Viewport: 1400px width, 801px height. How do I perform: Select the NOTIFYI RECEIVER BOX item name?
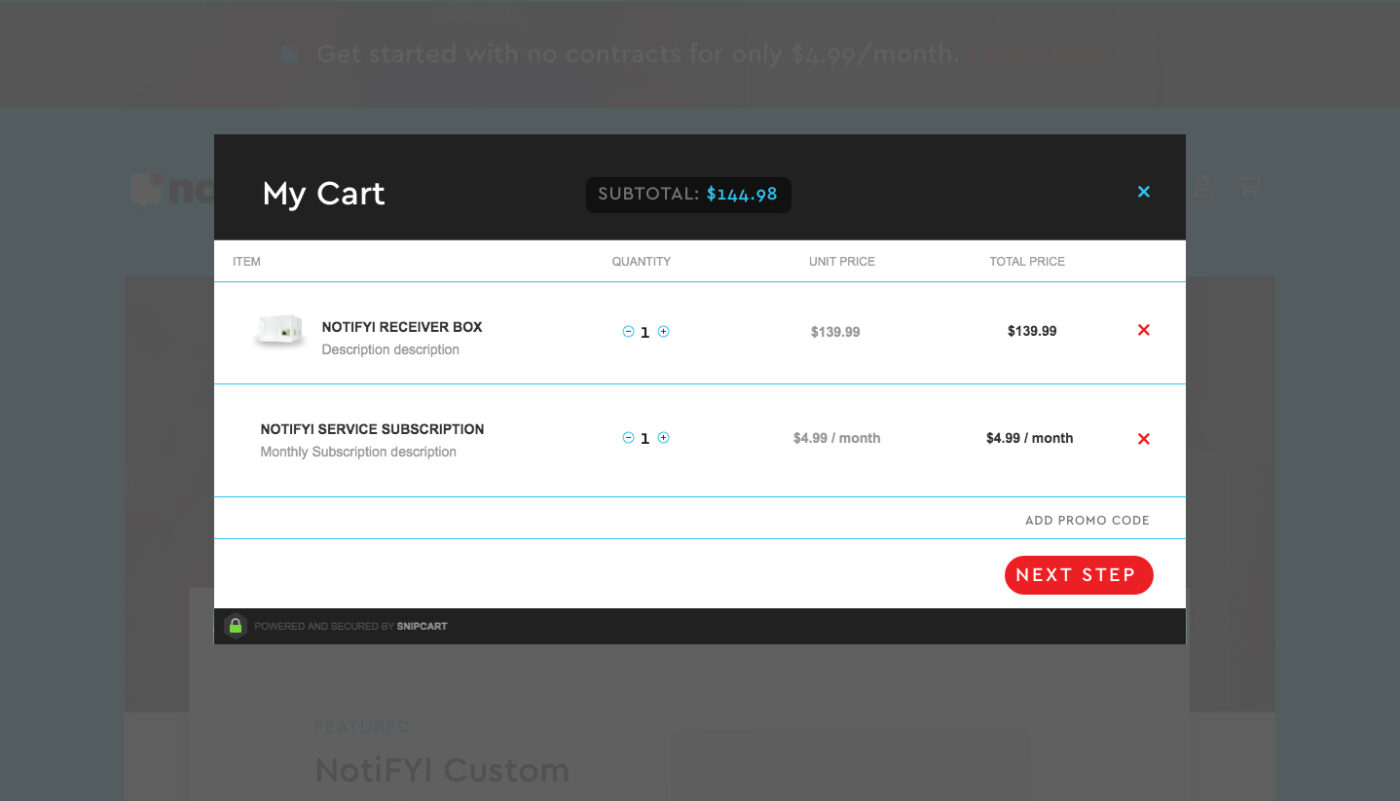pyautogui.click(x=402, y=327)
